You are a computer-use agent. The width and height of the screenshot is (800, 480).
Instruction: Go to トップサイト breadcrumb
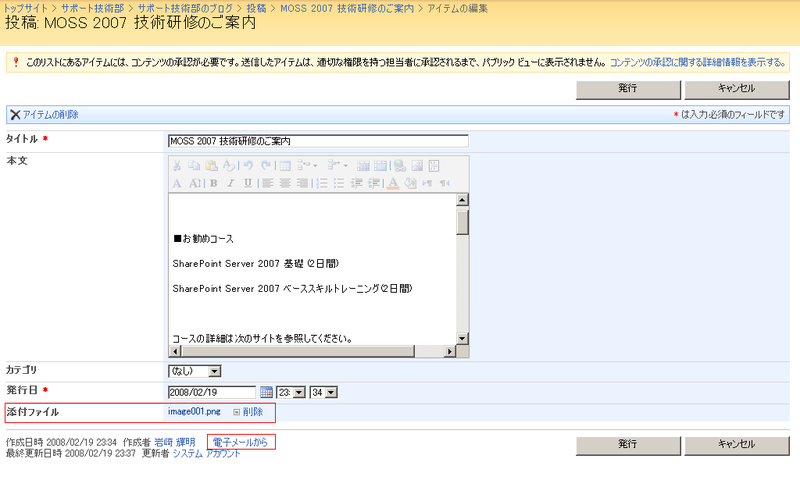point(26,8)
